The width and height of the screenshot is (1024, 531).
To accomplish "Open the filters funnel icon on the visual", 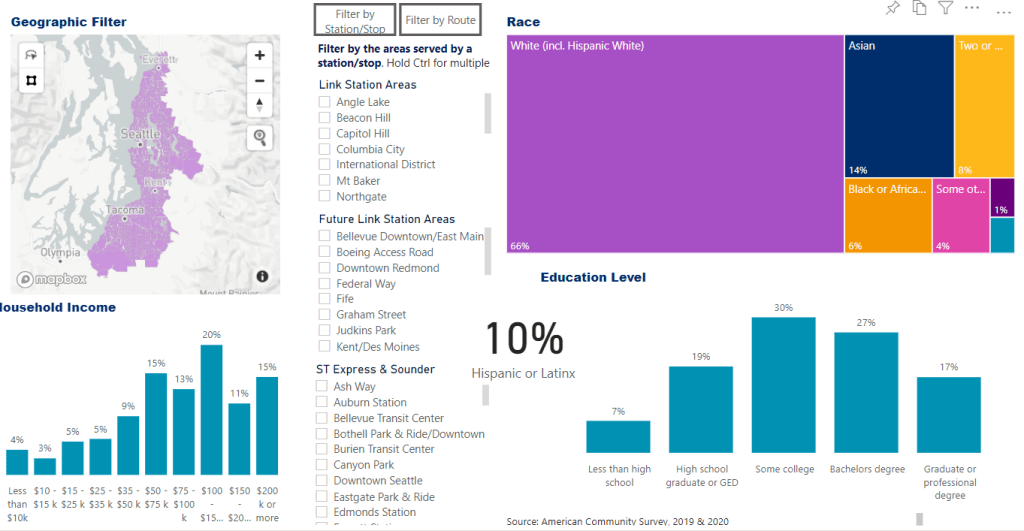I will click(x=945, y=9).
